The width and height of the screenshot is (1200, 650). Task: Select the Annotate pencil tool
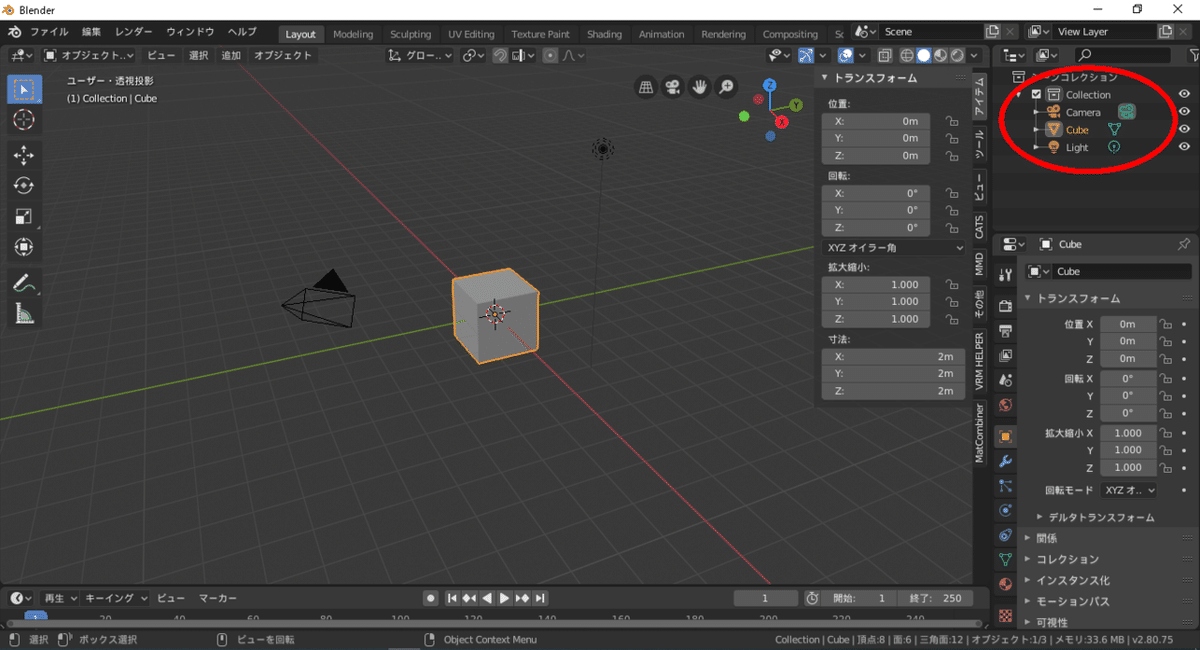point(24,283)
